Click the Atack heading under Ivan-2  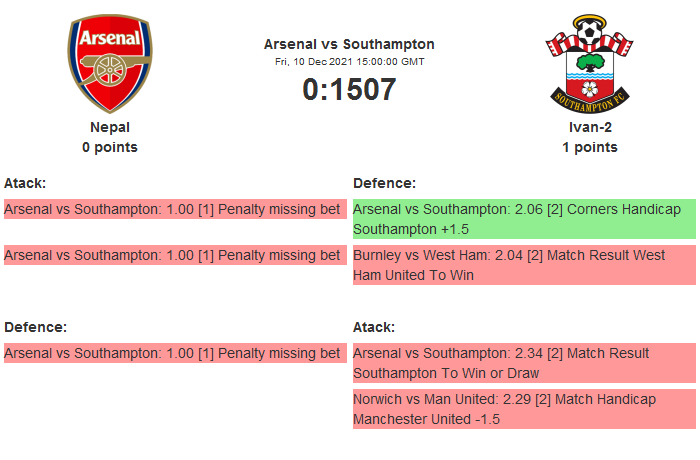point(374,327)
